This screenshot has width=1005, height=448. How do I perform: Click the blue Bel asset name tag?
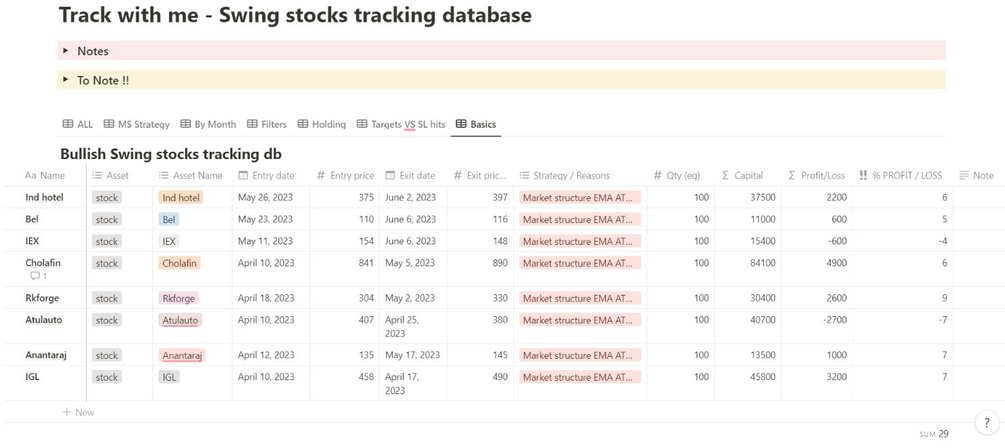point(169,219)
